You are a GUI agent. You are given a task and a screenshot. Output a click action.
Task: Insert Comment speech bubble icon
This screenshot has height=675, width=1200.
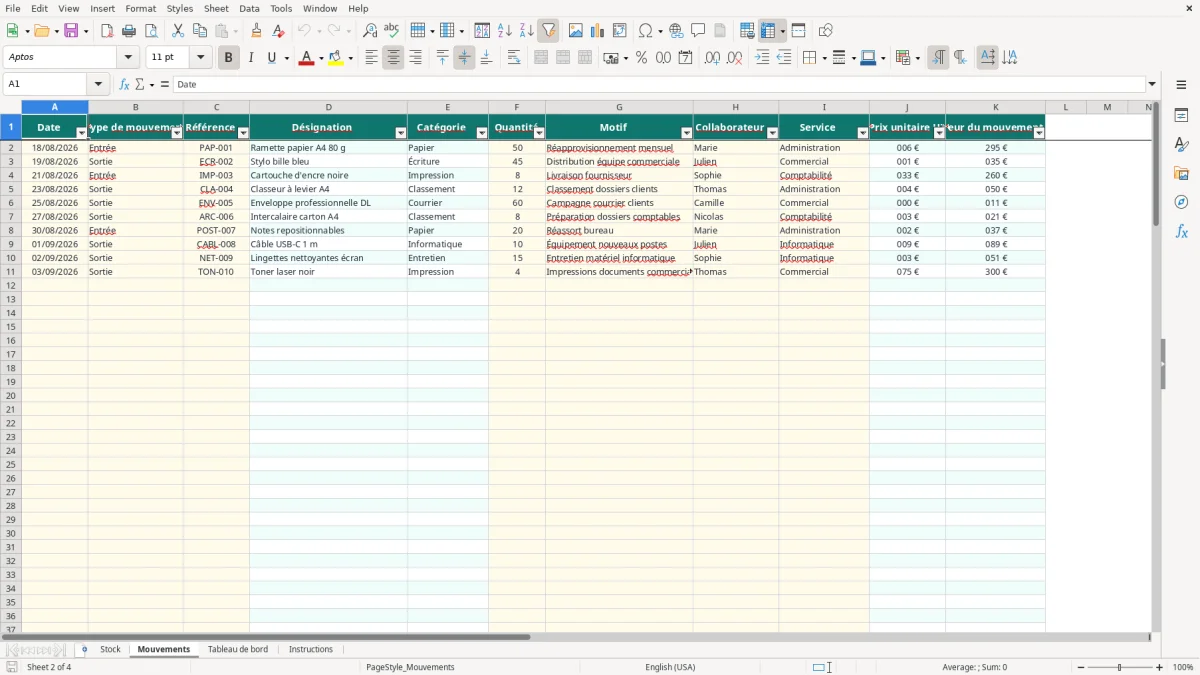point(698,31)
